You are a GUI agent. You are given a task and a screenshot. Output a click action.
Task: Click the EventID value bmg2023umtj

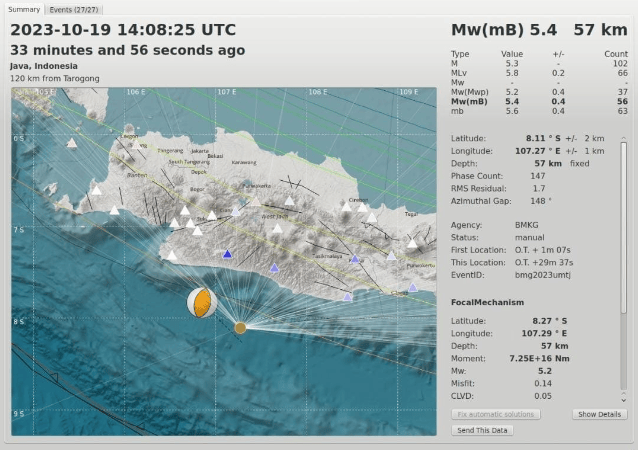click(x=542, y=275)
